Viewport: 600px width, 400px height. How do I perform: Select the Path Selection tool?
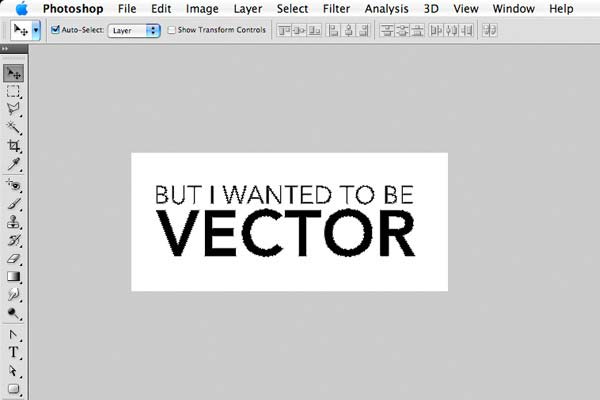point(13,371)
